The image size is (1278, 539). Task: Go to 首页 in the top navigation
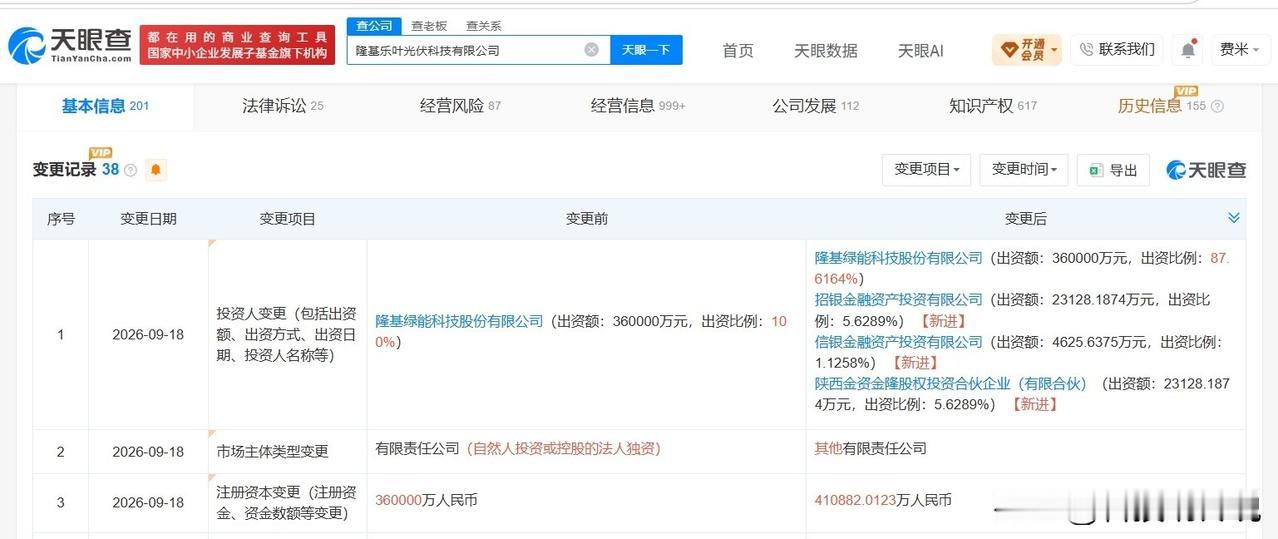point(738,50)
